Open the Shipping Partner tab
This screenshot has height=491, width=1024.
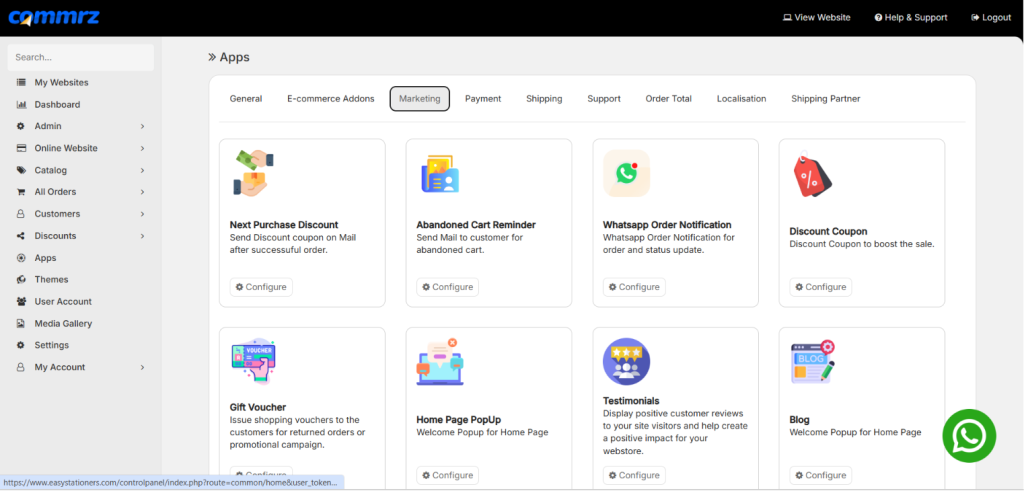[x=825, y=99]
